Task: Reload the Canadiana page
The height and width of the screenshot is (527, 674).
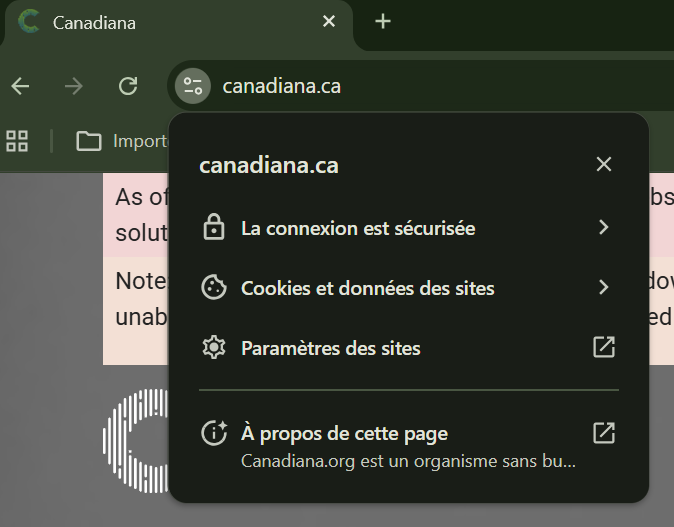Action: tap(128, 86)
